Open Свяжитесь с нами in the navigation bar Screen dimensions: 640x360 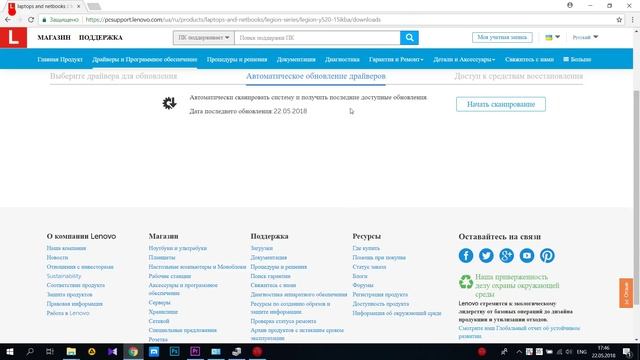(529, 59)
